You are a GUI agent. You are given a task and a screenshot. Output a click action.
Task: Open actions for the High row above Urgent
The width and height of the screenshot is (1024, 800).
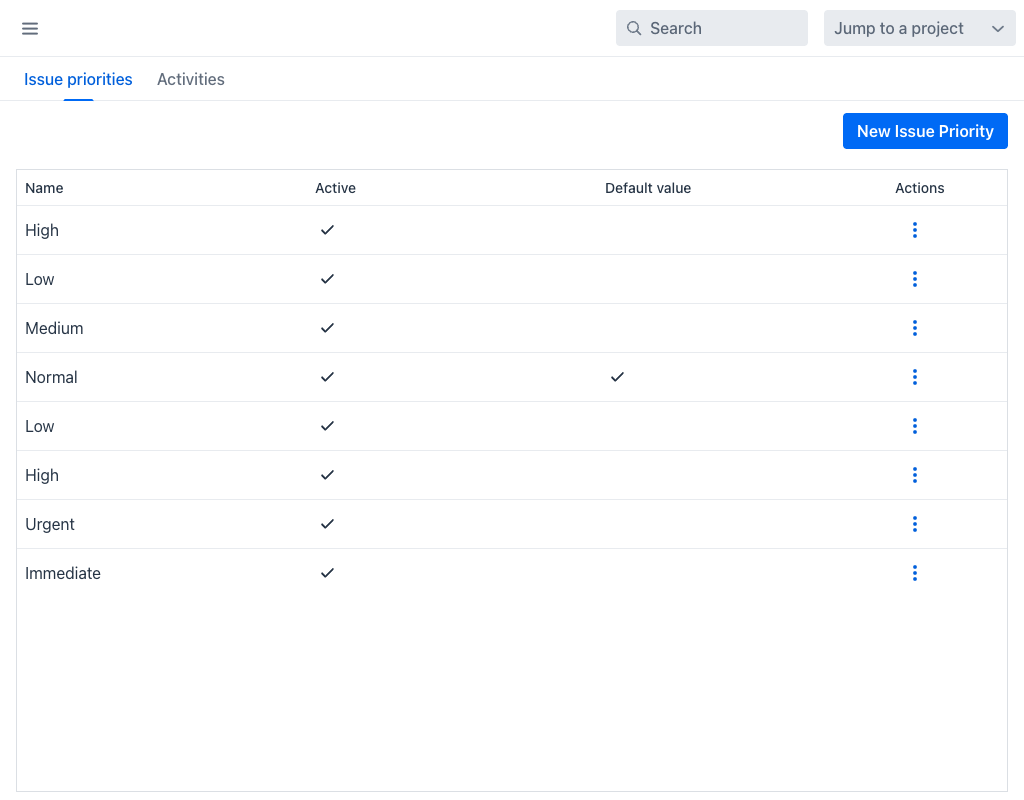pyautogui.click(x=914, y=475)
